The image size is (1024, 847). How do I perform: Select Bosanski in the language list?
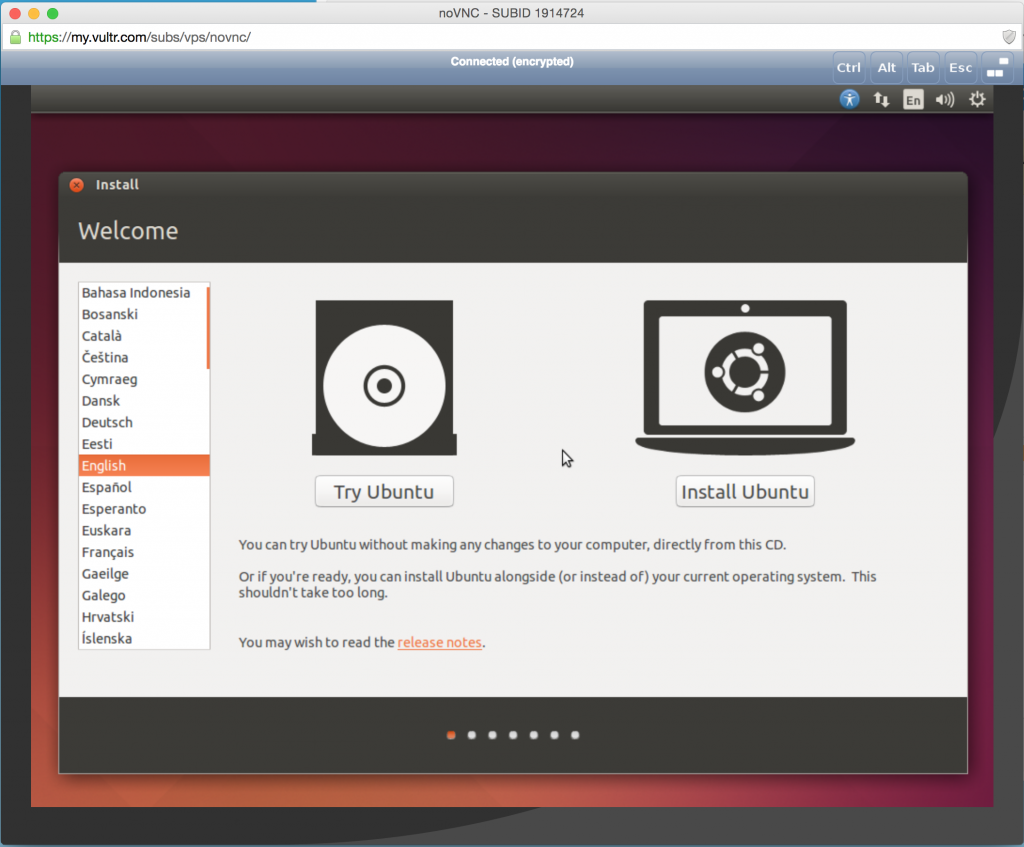tap(142, 314)
